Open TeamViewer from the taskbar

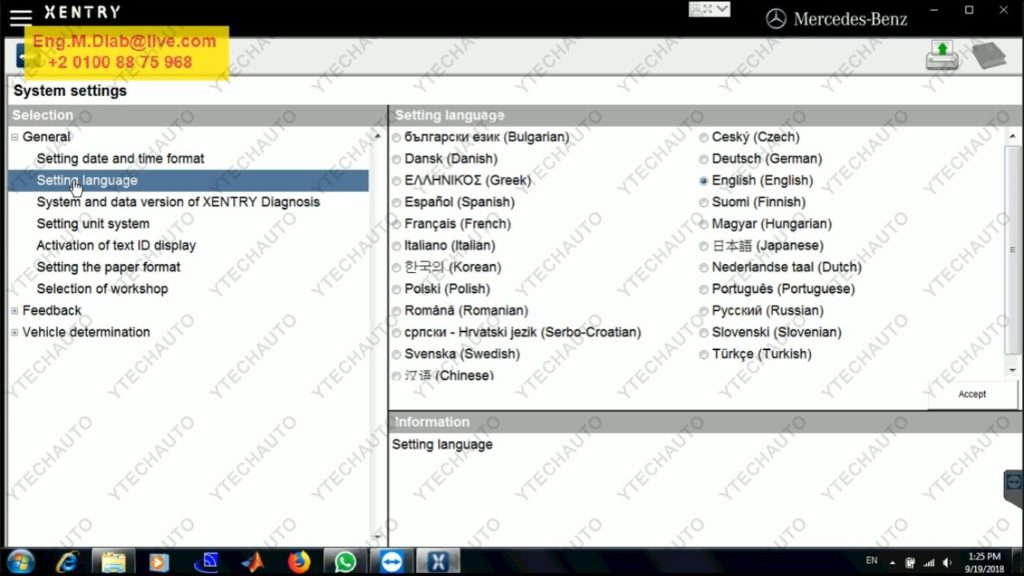[x=391, y=561]
